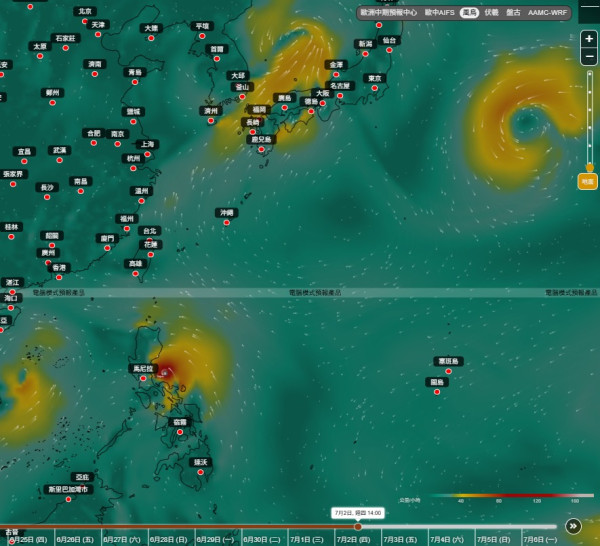The height and width of the screenshot is (546, 600).
Task: Click the 濟州 city label
Action: point(211,111)
